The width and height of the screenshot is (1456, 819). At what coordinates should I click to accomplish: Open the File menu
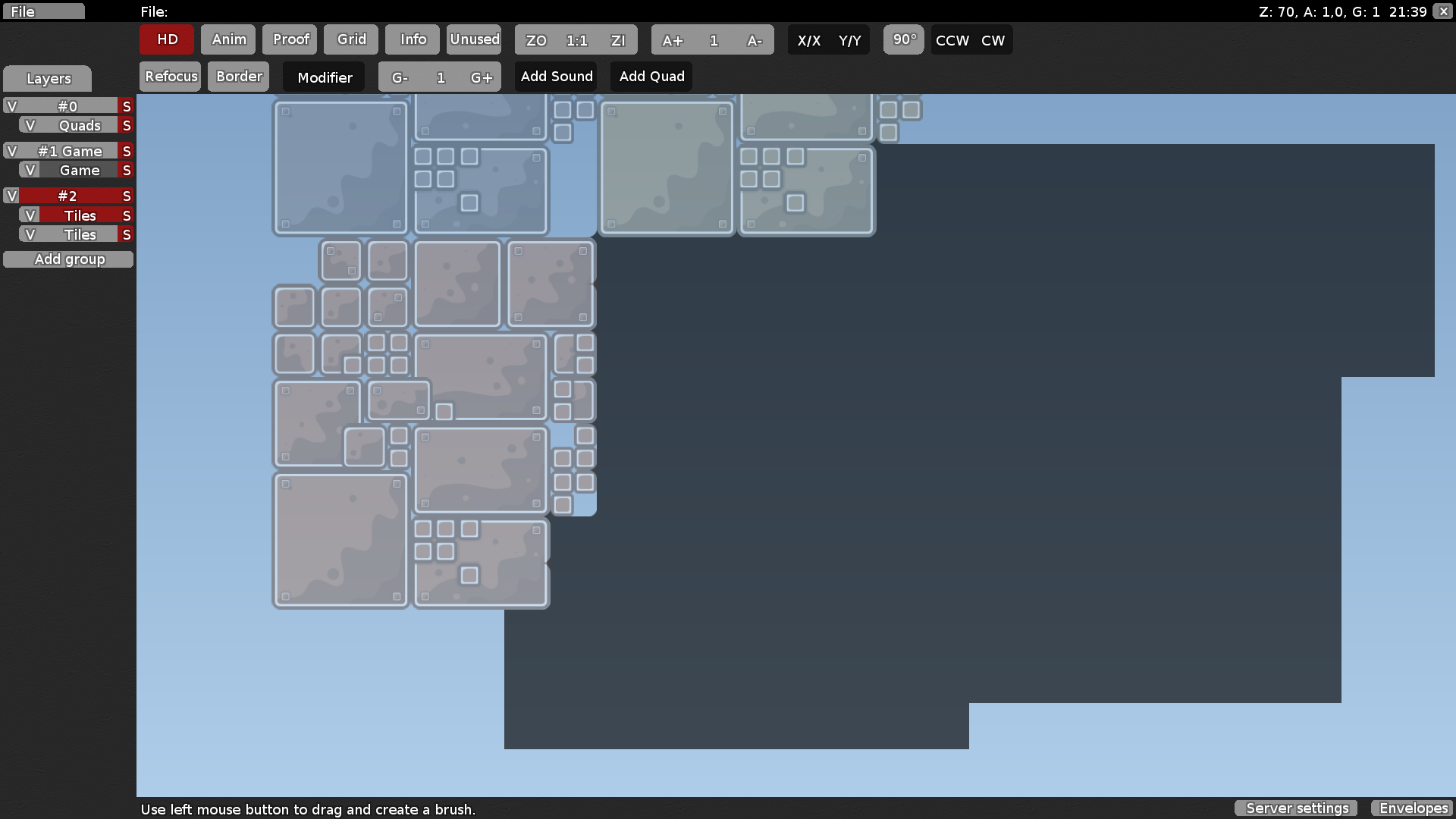[43, 11]
